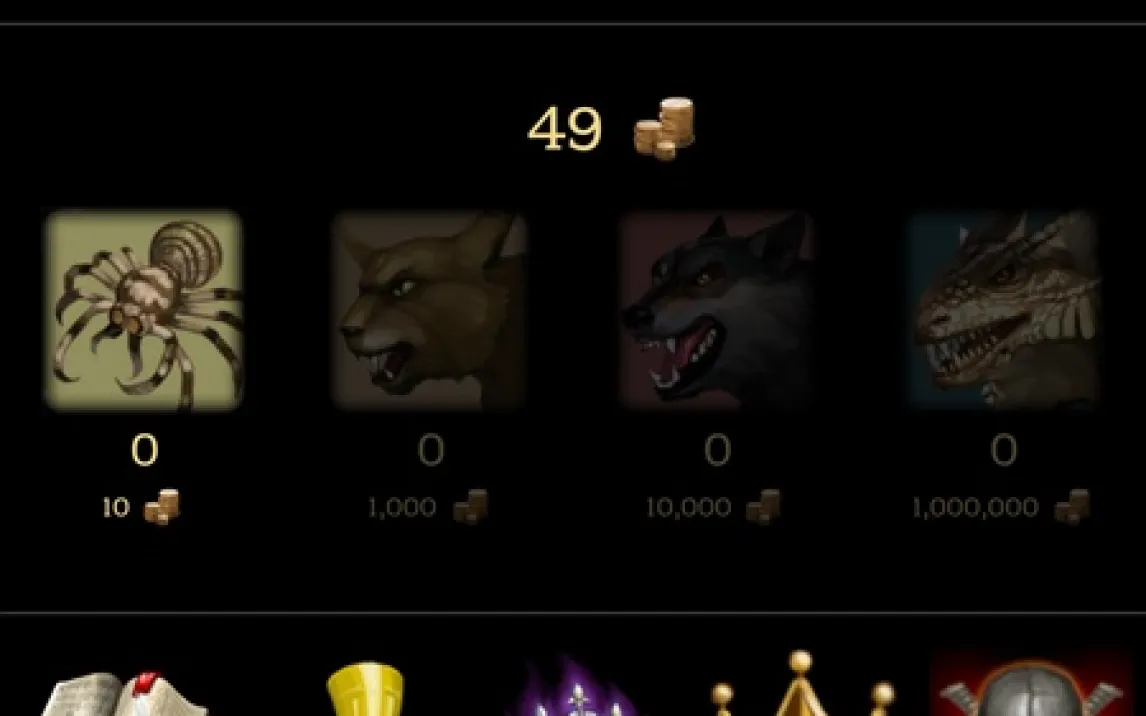The height and width of the screenshot is (716, 1146).
Task: Open the golden crown icon
Action: point(800,683)
